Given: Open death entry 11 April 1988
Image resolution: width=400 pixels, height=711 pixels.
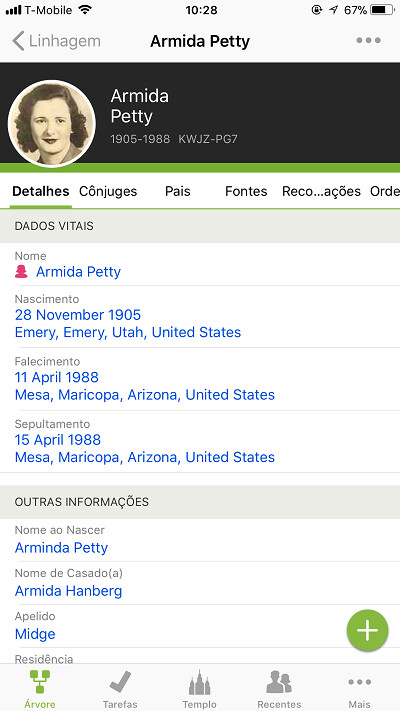Looking at the screenshot, I should pyautogui.click(x=57, y=377).
